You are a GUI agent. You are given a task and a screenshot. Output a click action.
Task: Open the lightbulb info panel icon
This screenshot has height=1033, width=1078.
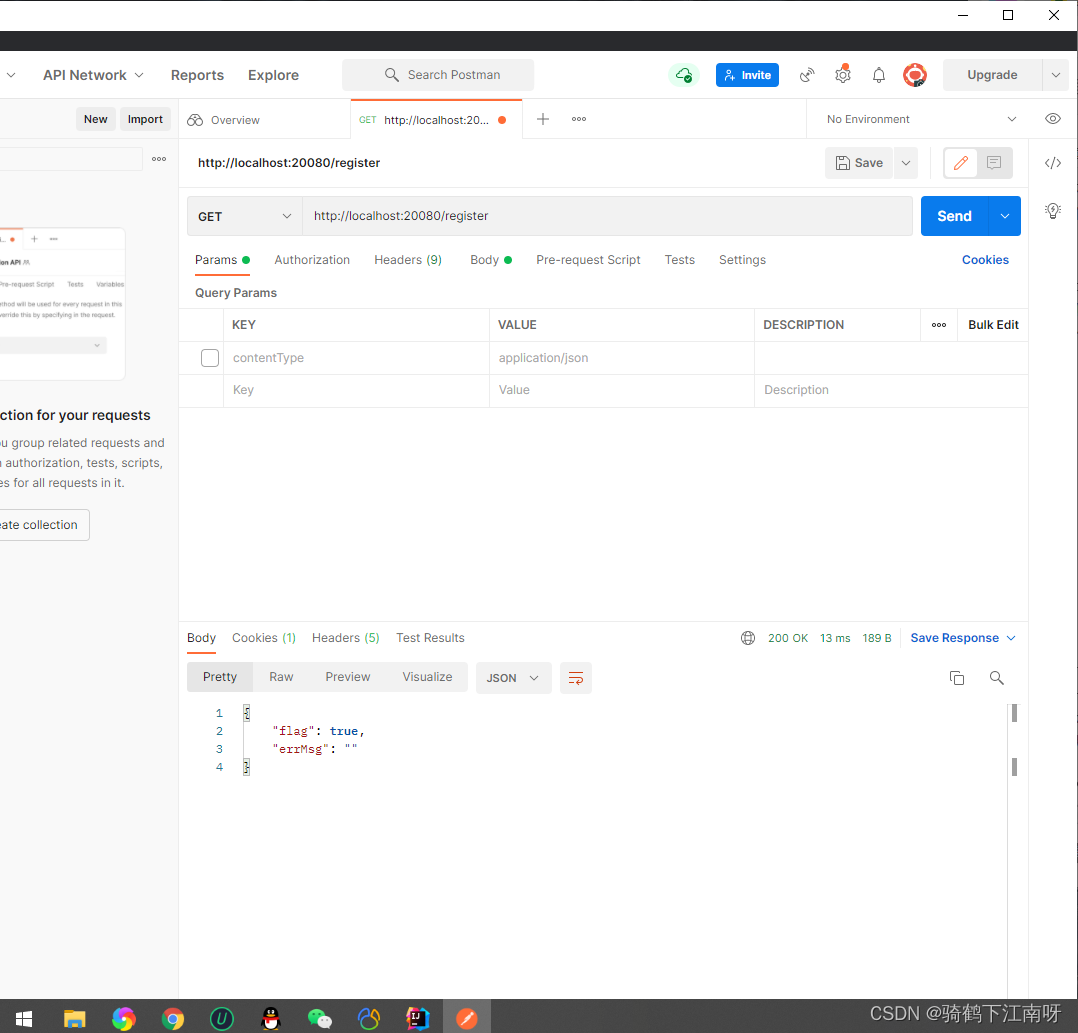(x=1053, y=211)
